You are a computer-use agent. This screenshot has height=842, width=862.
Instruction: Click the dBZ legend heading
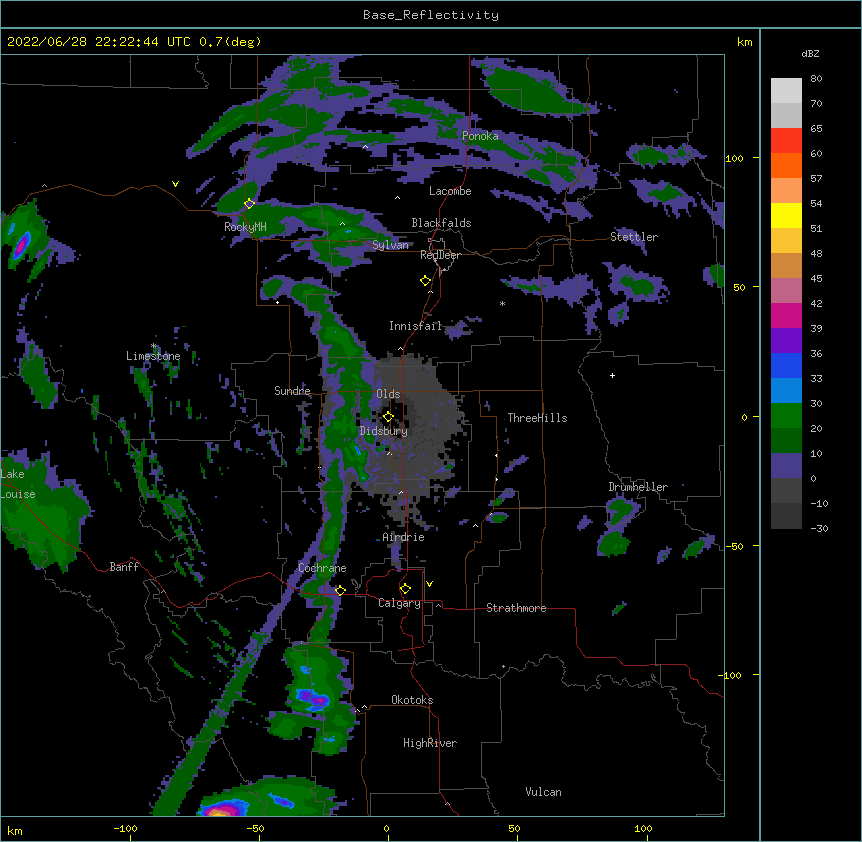click(810, 53)
